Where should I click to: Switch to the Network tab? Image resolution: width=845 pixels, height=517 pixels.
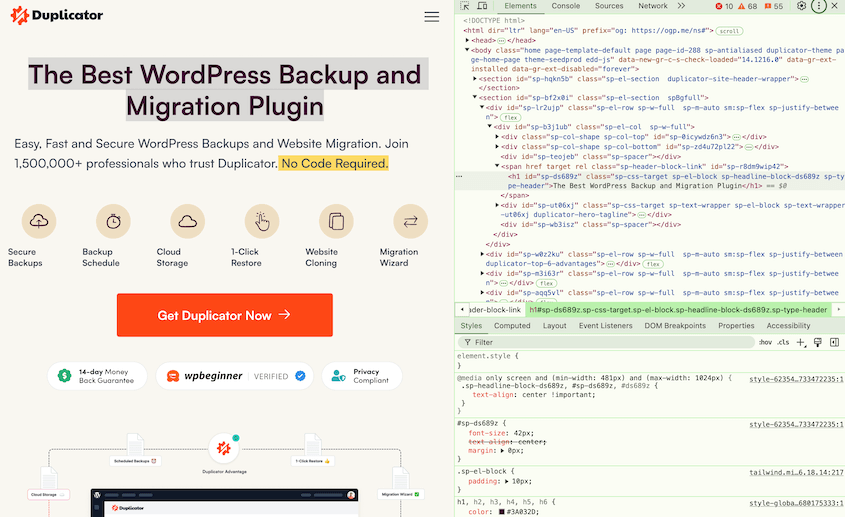(x=653, y=6)
